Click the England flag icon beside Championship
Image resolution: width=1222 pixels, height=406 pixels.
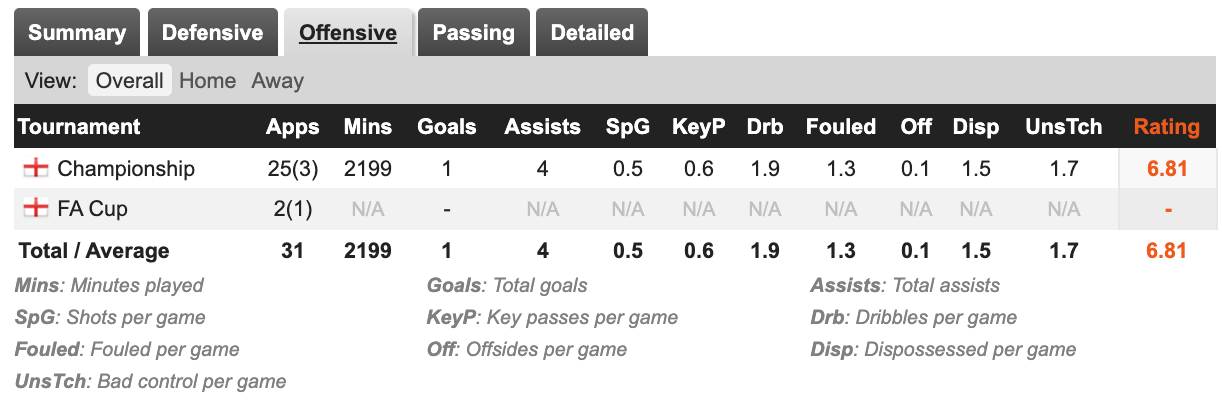coord(35,168)
